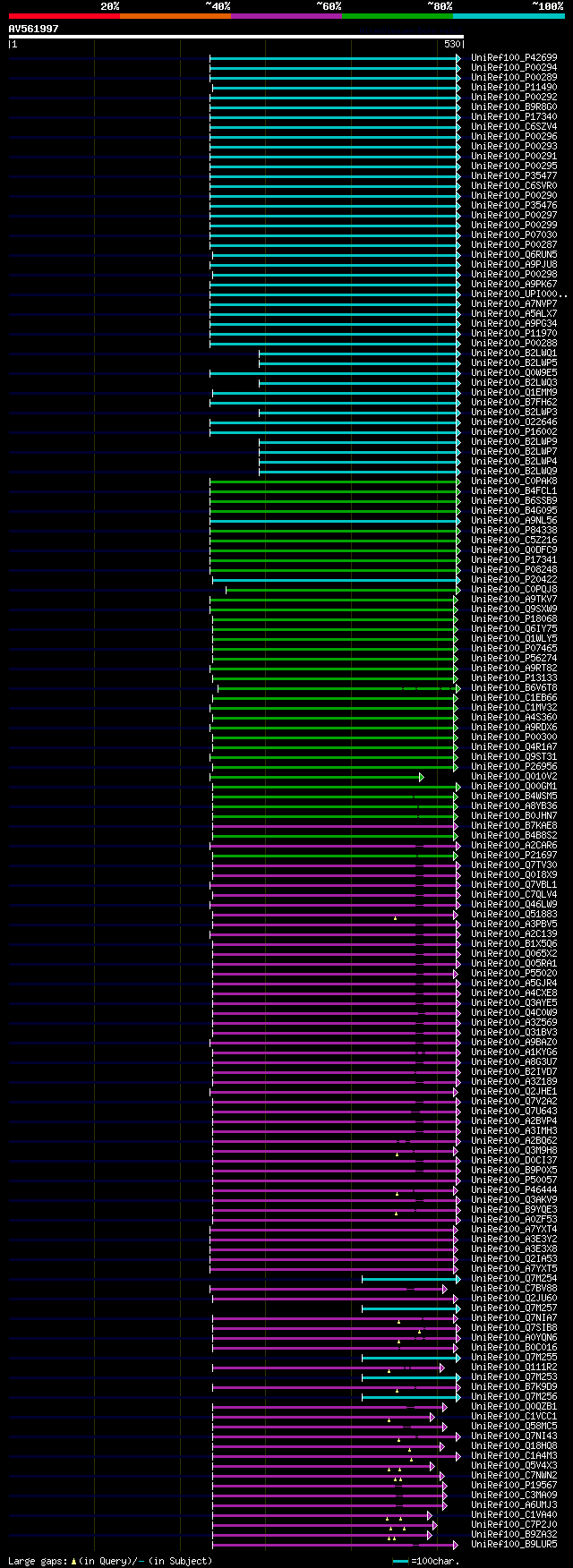Select hit label UniRef100_P46444
This screenshot has width=573, height=1568.
[x=514, y=1190]
